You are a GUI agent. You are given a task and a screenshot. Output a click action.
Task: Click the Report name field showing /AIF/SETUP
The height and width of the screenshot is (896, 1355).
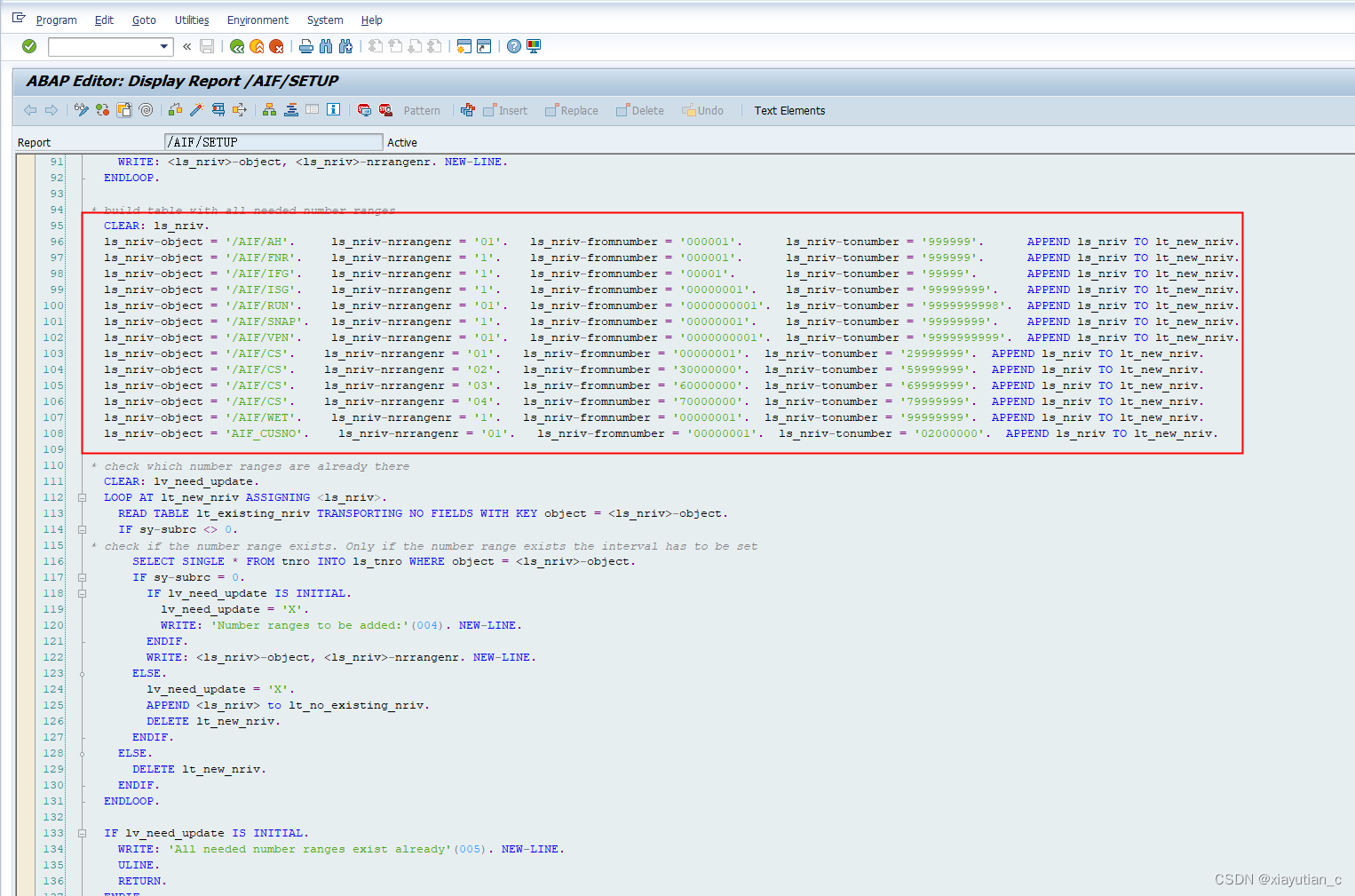(x=273, y=141)
